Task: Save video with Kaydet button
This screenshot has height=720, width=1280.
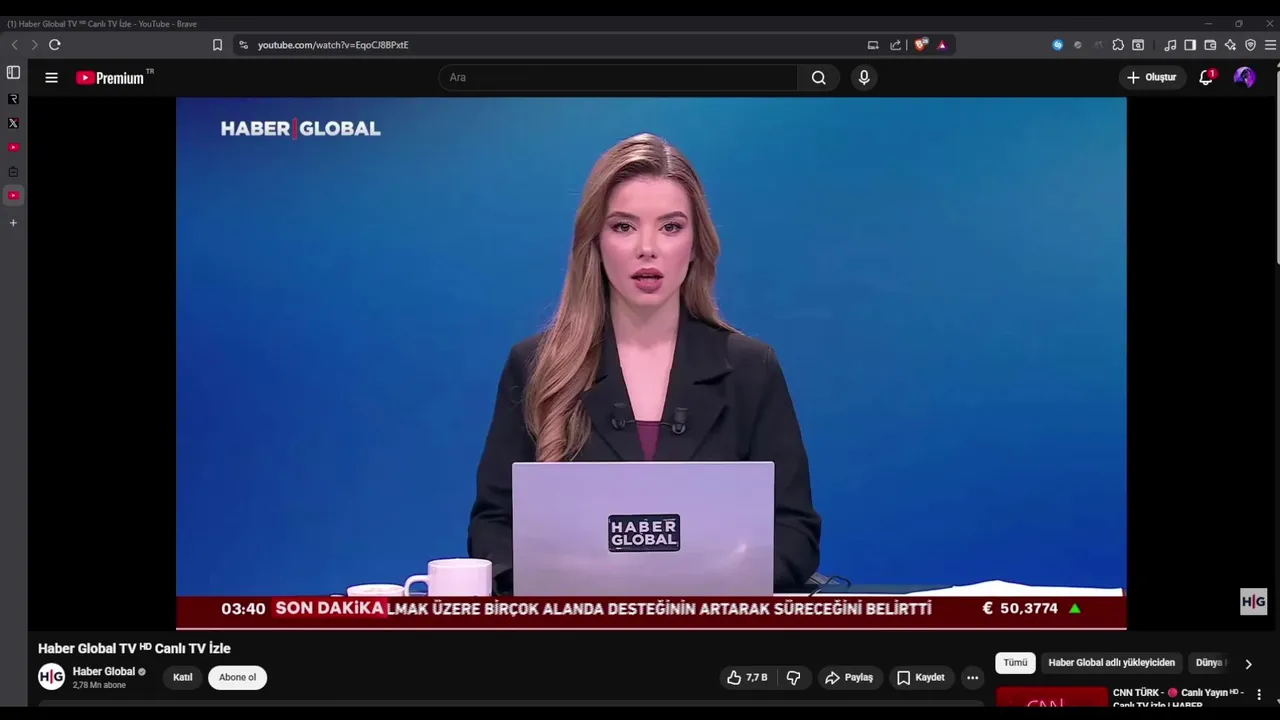Action: (x=920, y=677)
